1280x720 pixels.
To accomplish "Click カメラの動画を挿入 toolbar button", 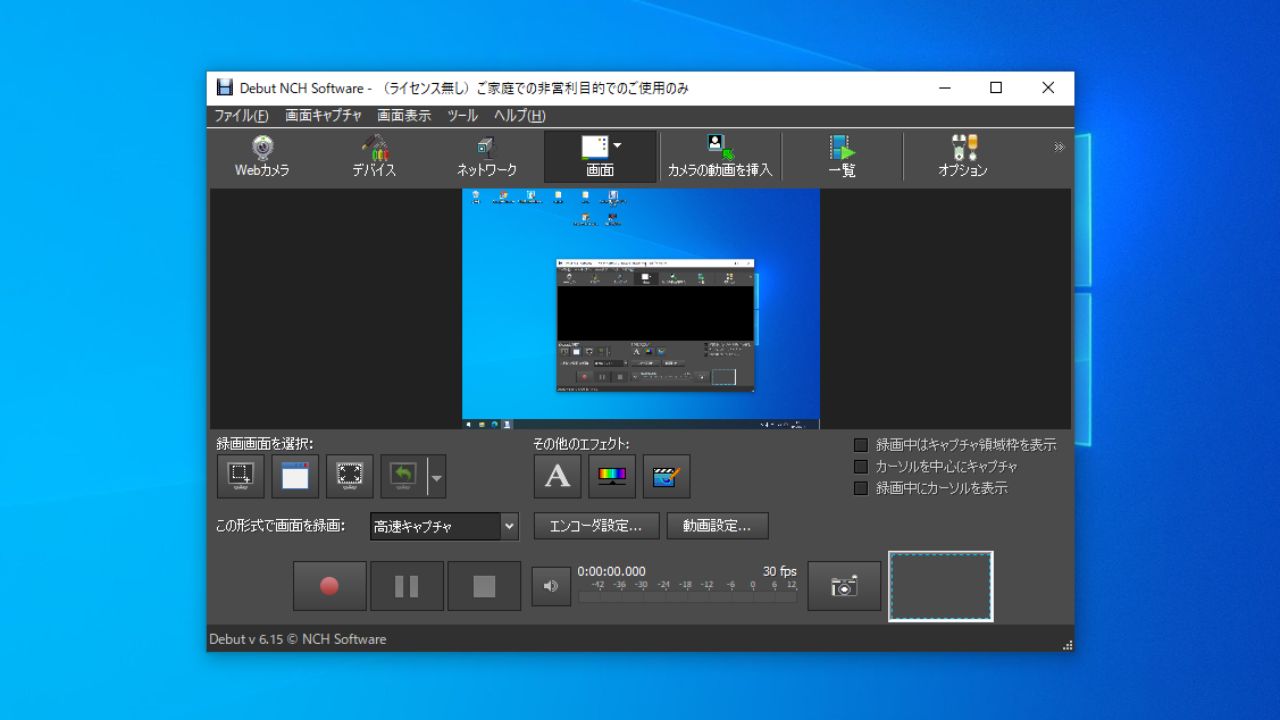I will coord(720,157).
